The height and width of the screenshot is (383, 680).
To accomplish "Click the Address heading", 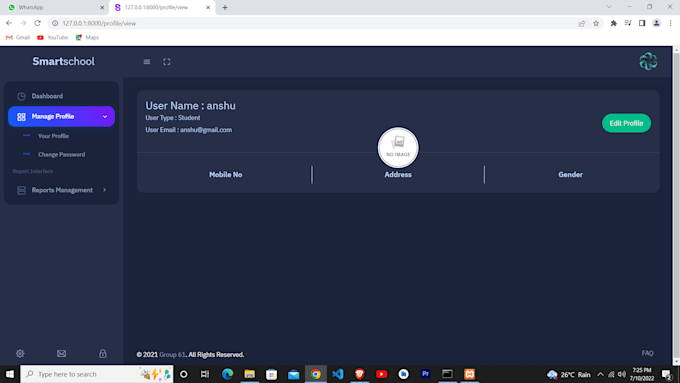I will click(x=398, y=175).
